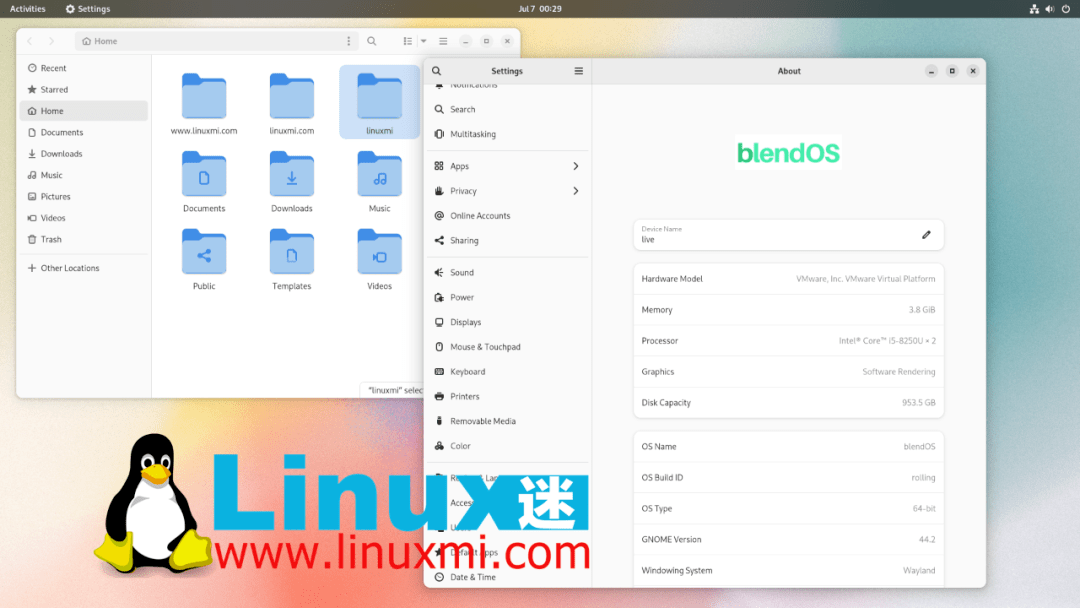The image size is (1080, 608).
Task: Open Printers settings via the printer icon
Action: tap(441, 396)
